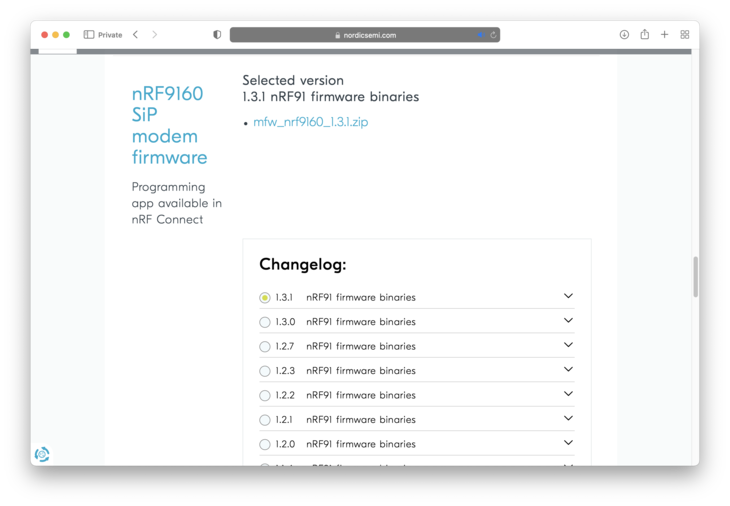730x506 pixels.
Task: Reload the page with refresh icon
Action: point(493,35)
